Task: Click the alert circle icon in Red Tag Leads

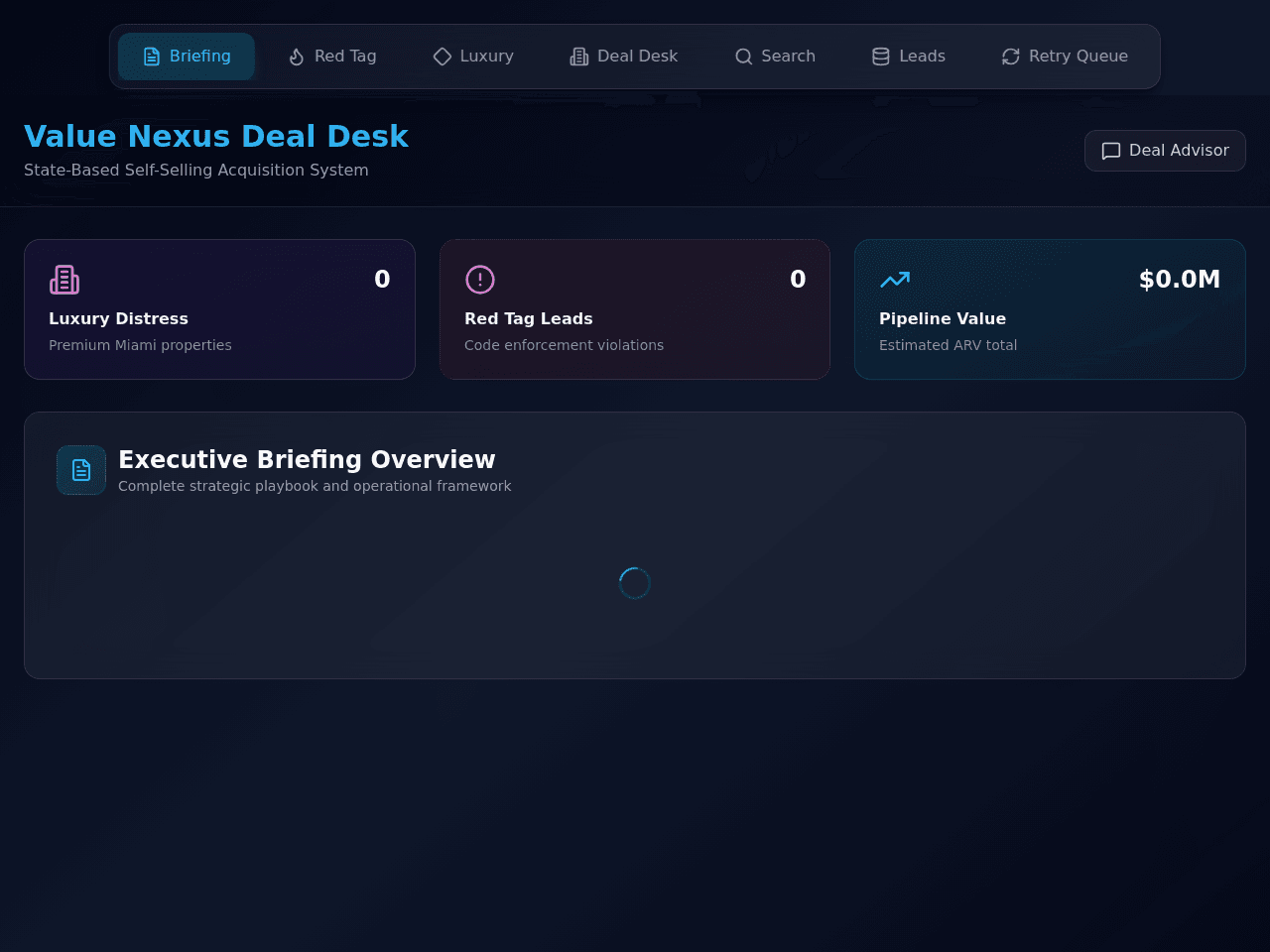Action: pyautogui.click(x=480, y=280)
